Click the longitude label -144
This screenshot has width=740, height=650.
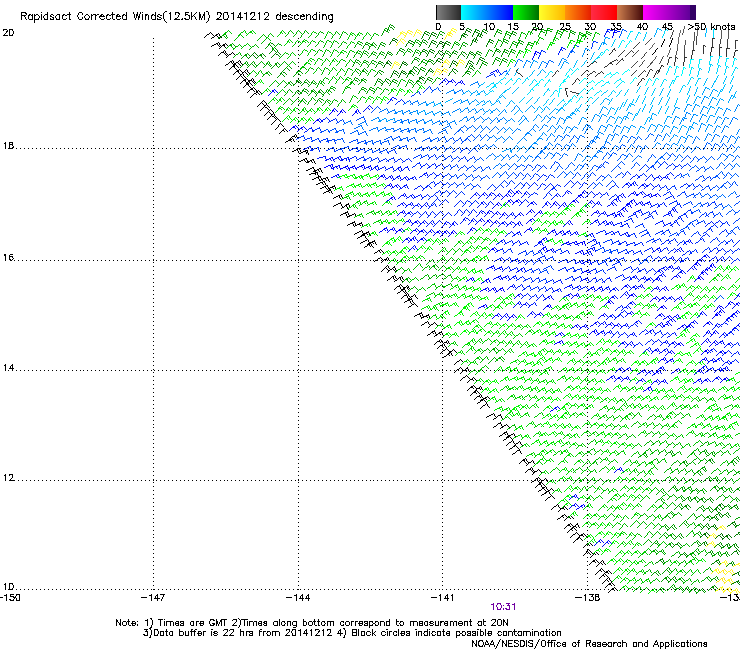click(x=298, y=598)
